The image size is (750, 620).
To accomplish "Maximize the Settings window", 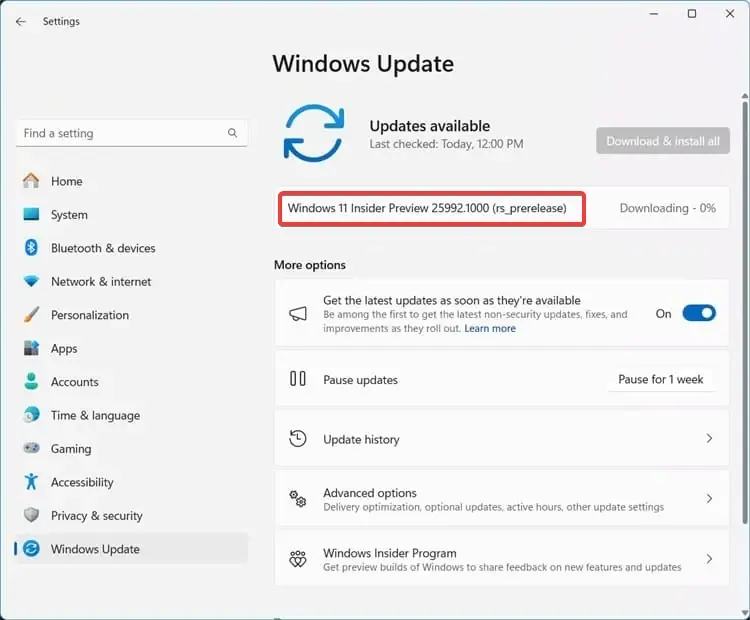I will point(692,14).
